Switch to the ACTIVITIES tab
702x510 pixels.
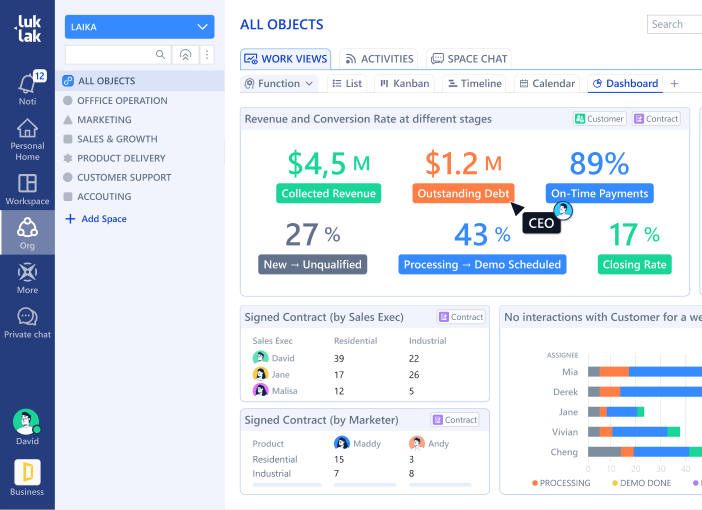click(x=378, y=59)
